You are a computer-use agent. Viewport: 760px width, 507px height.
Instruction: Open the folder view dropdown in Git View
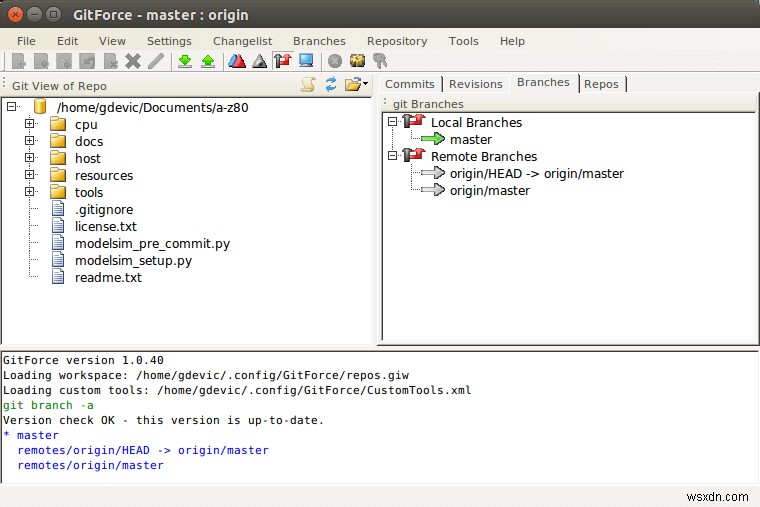coord(356,84)
